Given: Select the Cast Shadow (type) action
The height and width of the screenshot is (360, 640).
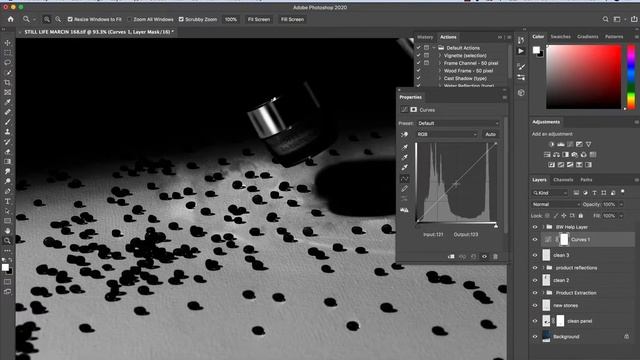Looking at the screenshot, I should click(465, 78).
